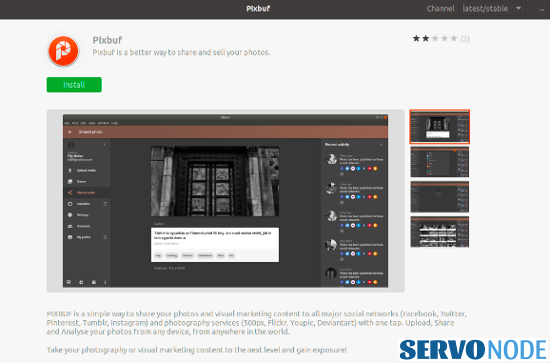The width and height of the screenshot is (550, 363).
Task: Click the upload media icon in preview sidebar
Action: click(70, 170)
